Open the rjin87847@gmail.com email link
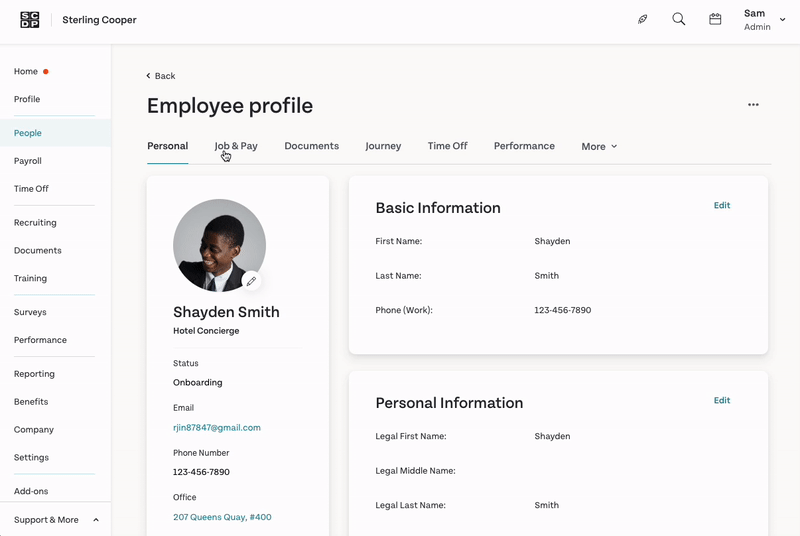 [217, 428]
